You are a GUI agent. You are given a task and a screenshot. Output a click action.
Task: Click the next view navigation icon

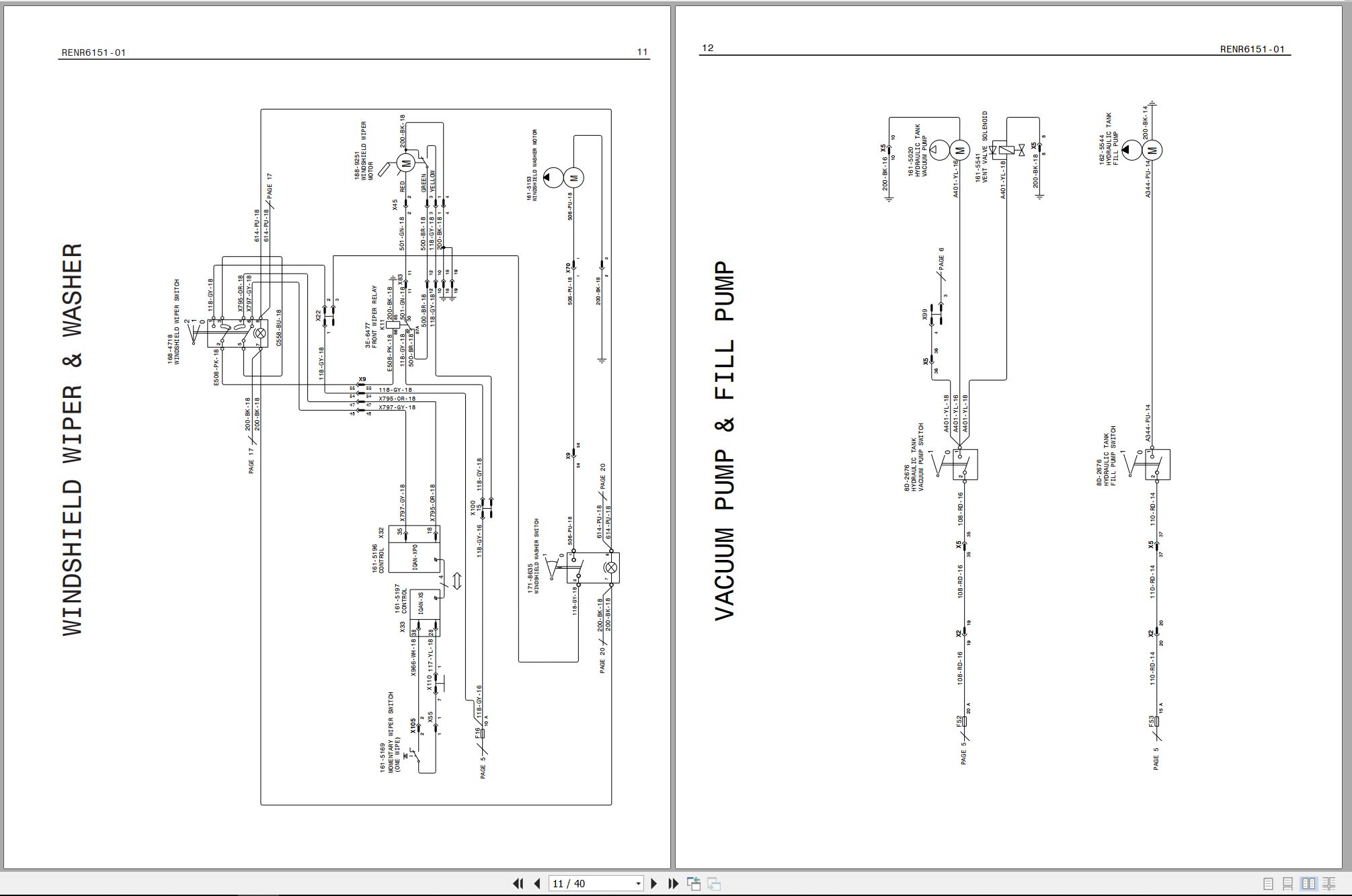tap(714, 883)
